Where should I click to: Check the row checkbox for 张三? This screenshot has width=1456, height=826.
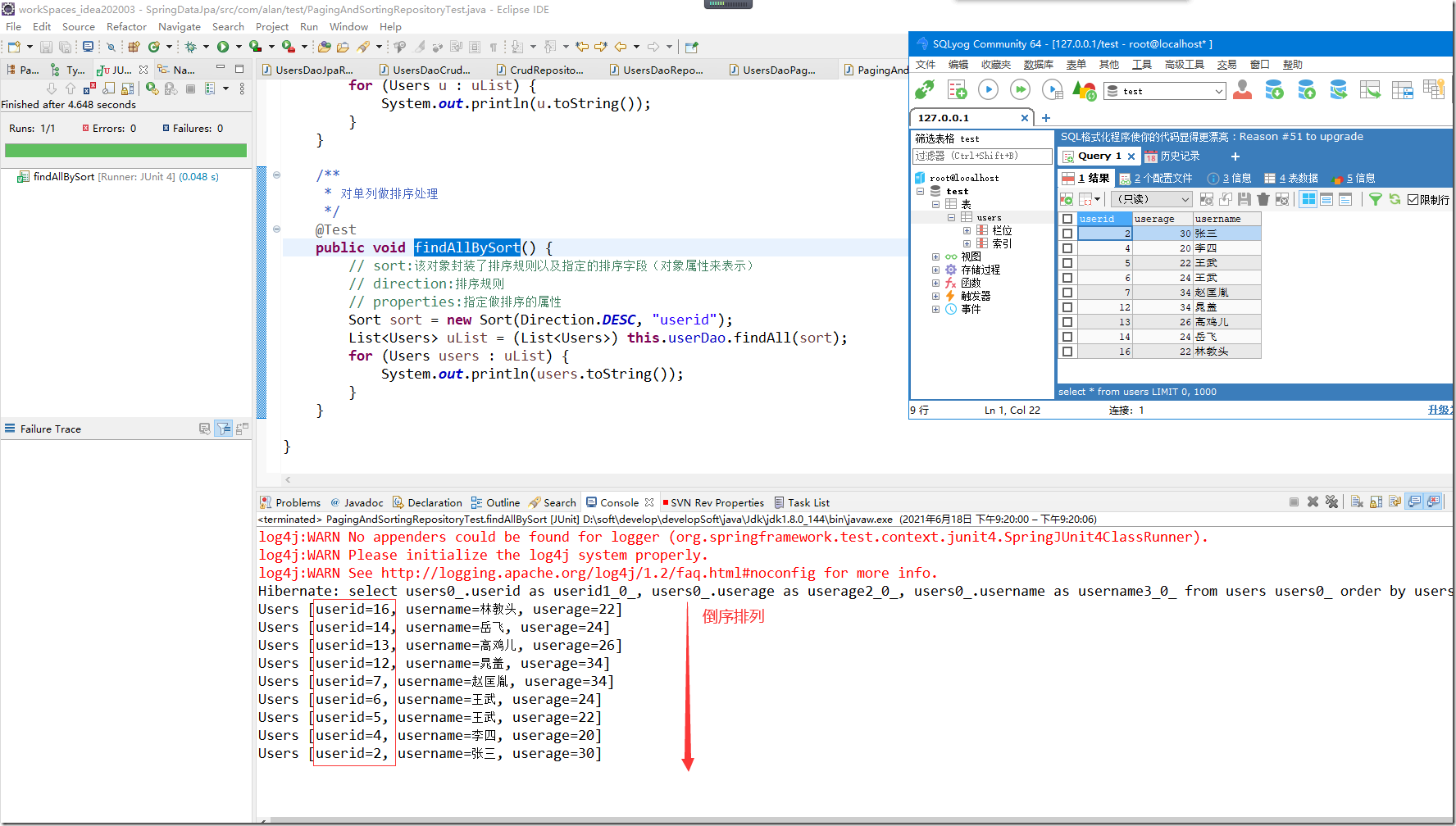pos(1067,234)
